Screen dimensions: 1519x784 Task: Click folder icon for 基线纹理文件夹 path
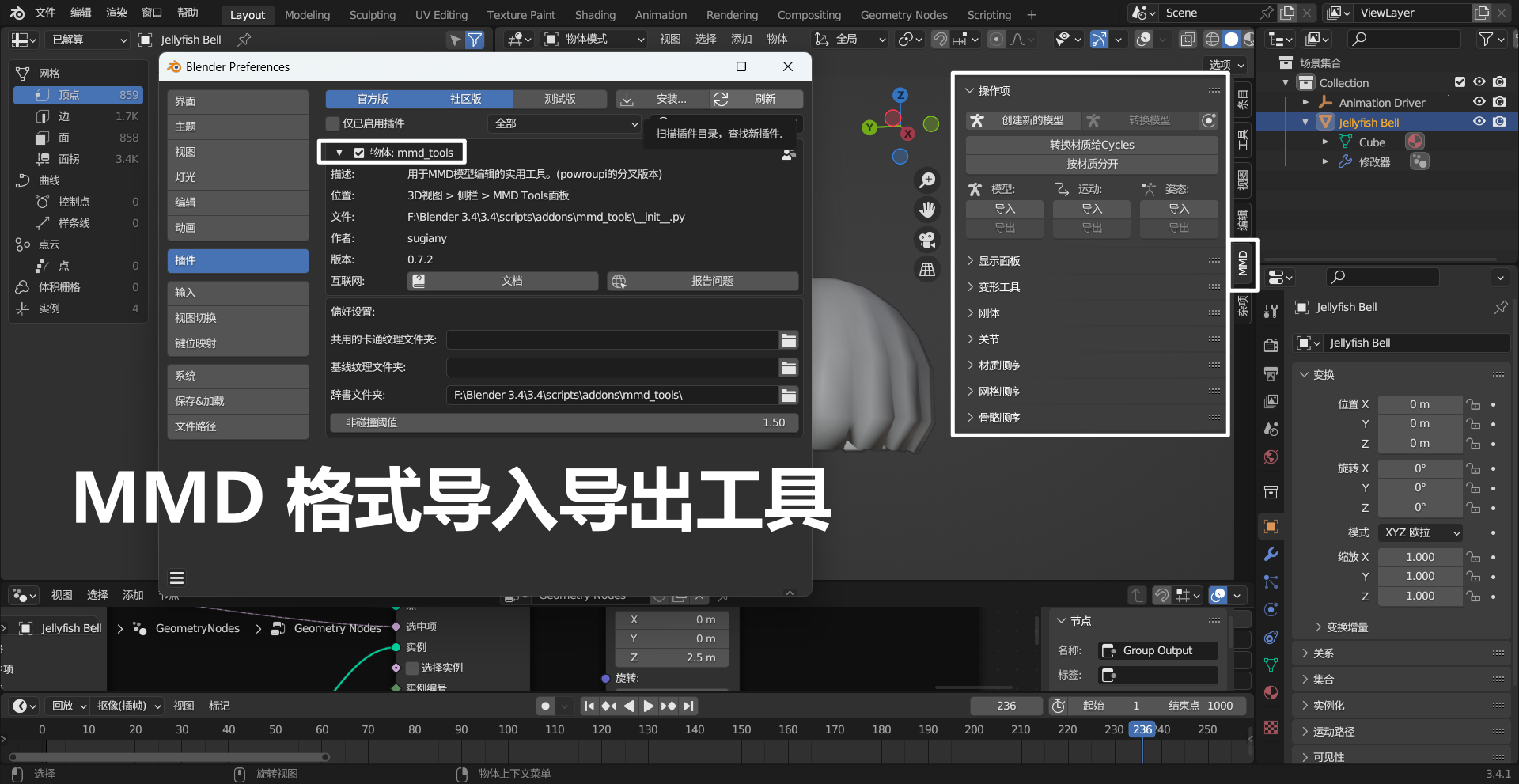[789, 367]
